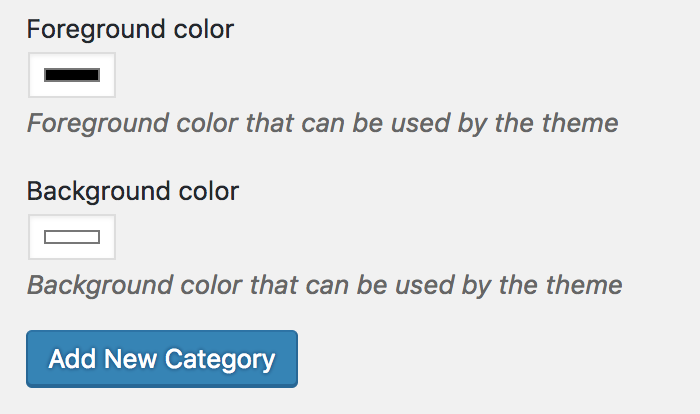The height and width of the screenshot is (414, 700).
Task: Click the foreground color description text
Action: click(322, 124)
